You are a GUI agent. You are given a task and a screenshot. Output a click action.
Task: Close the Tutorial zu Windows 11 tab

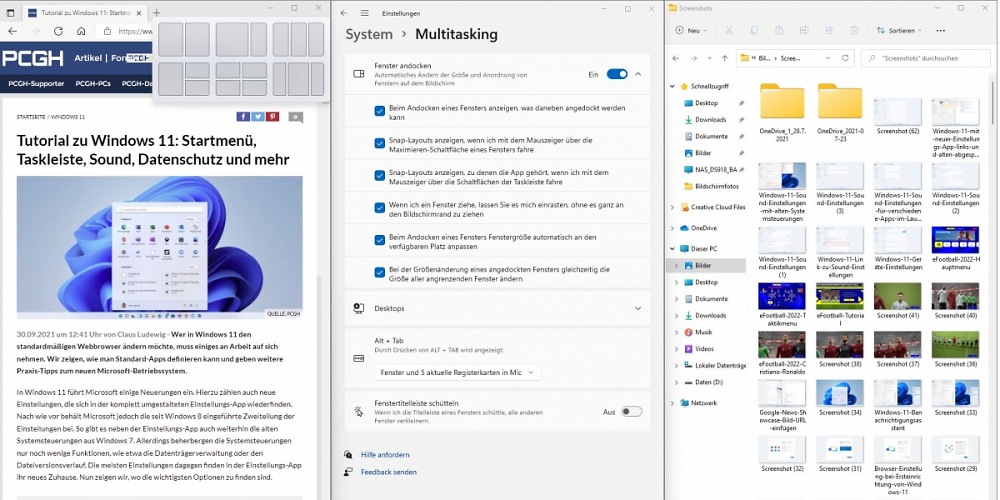tap(140, 12)
